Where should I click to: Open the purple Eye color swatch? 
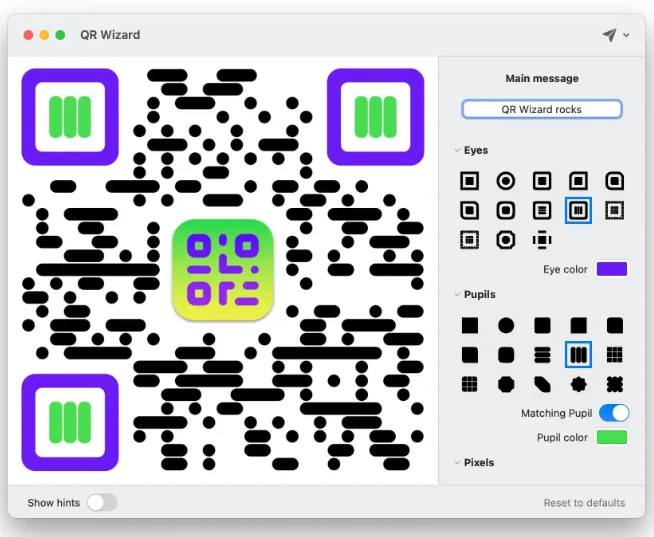[611, 269]
